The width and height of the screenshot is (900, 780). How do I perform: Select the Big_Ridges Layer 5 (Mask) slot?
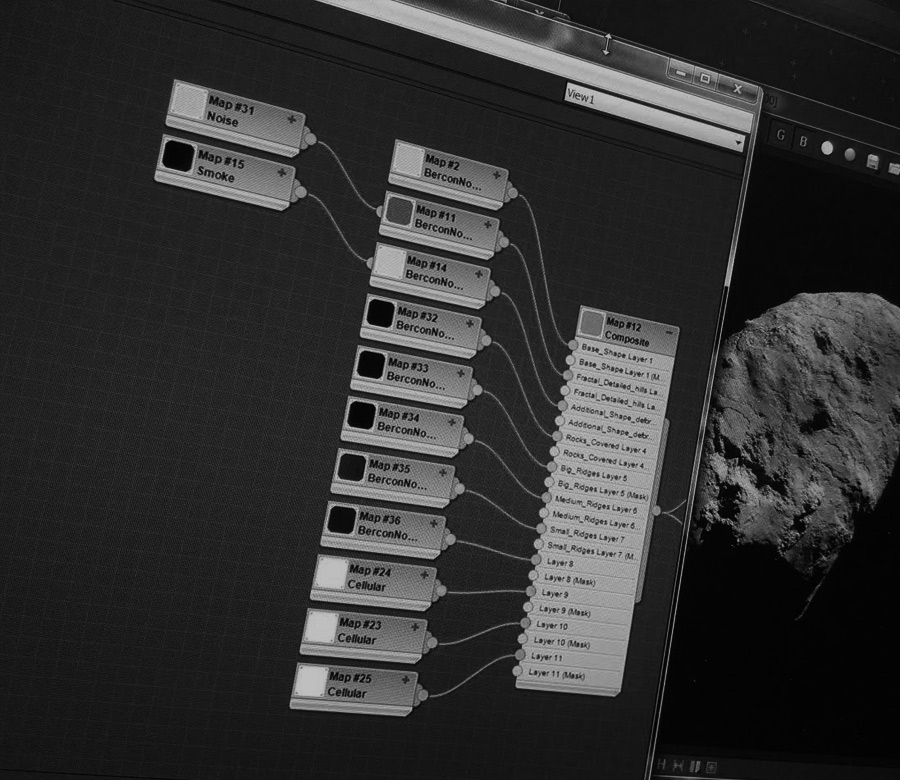[x=600, y=489]
